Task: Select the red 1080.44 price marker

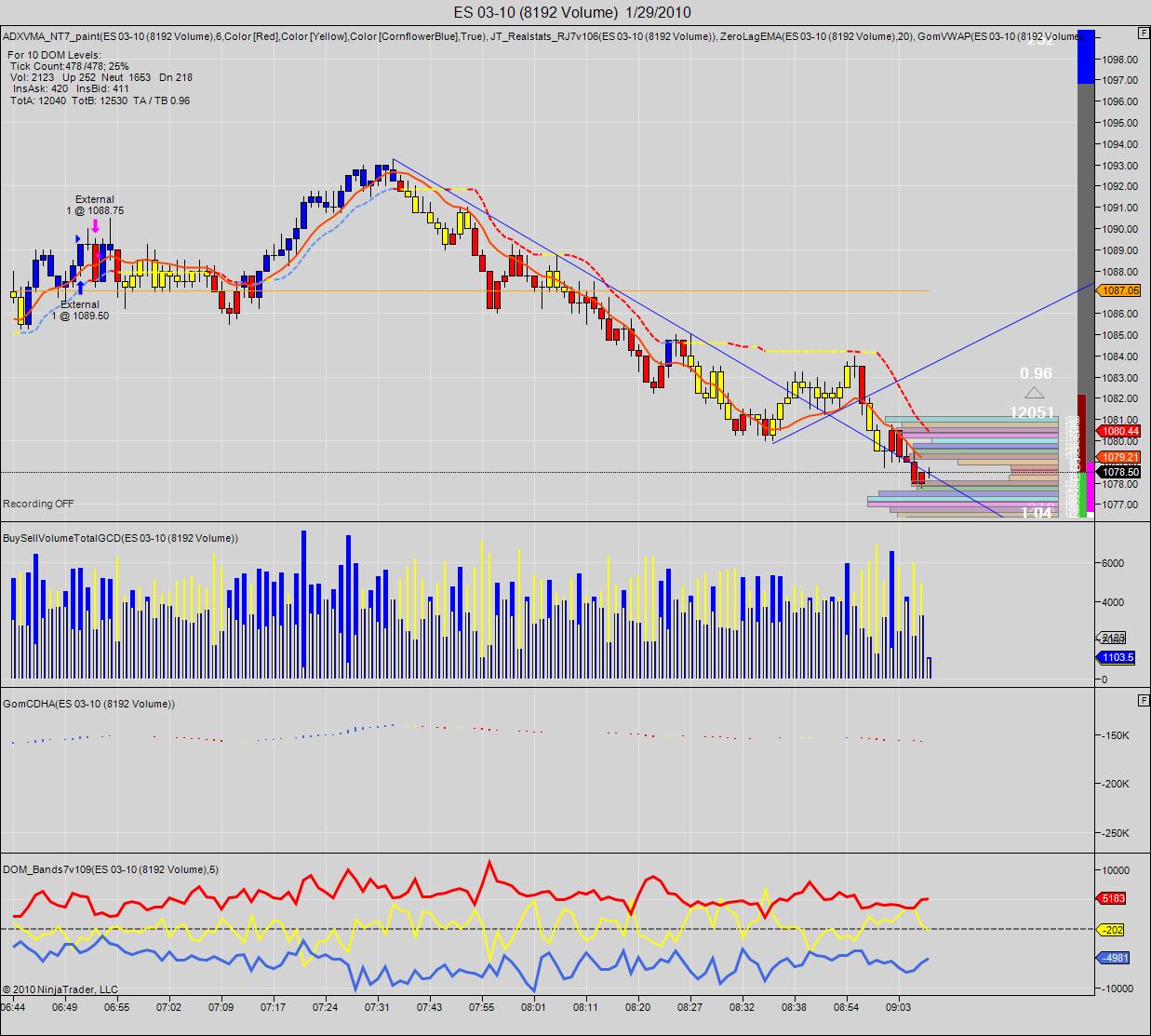Action: 1118,431
